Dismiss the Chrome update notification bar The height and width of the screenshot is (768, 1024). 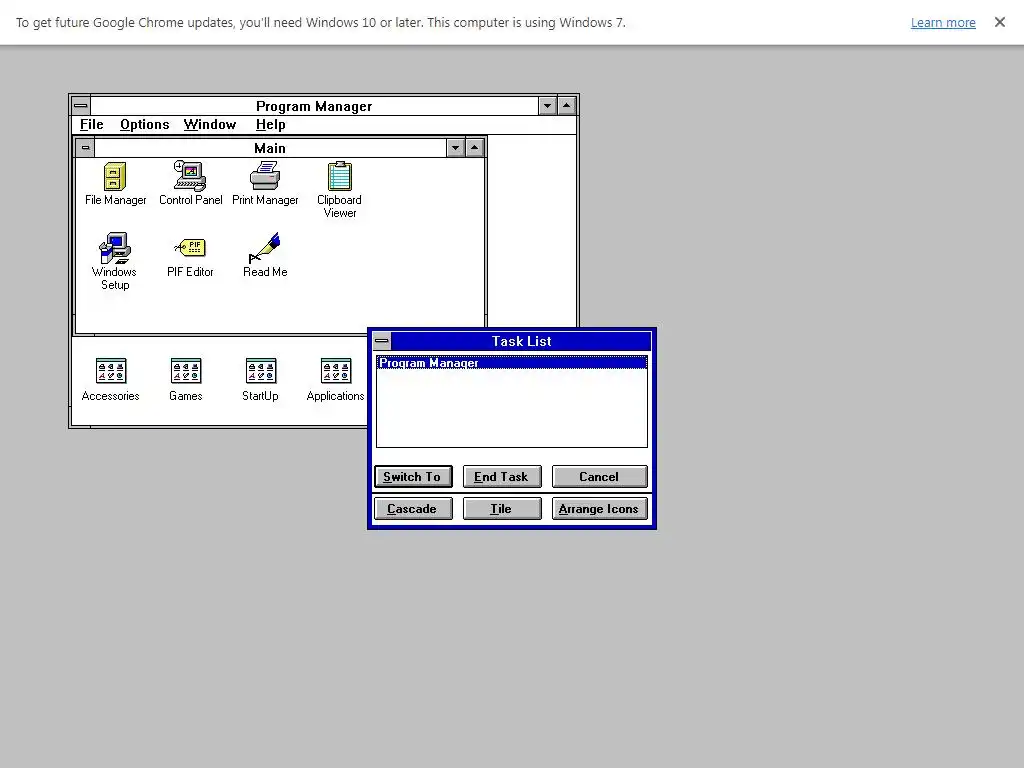pyautogui.click(x=1000, y=22)
